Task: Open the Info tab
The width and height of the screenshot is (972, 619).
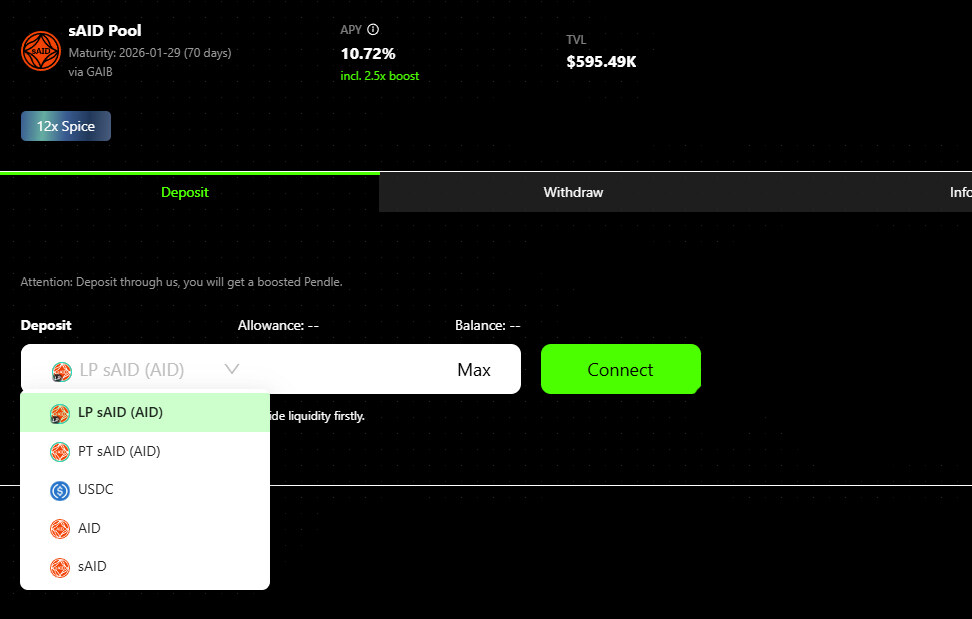Action: [x=959, y=192]
